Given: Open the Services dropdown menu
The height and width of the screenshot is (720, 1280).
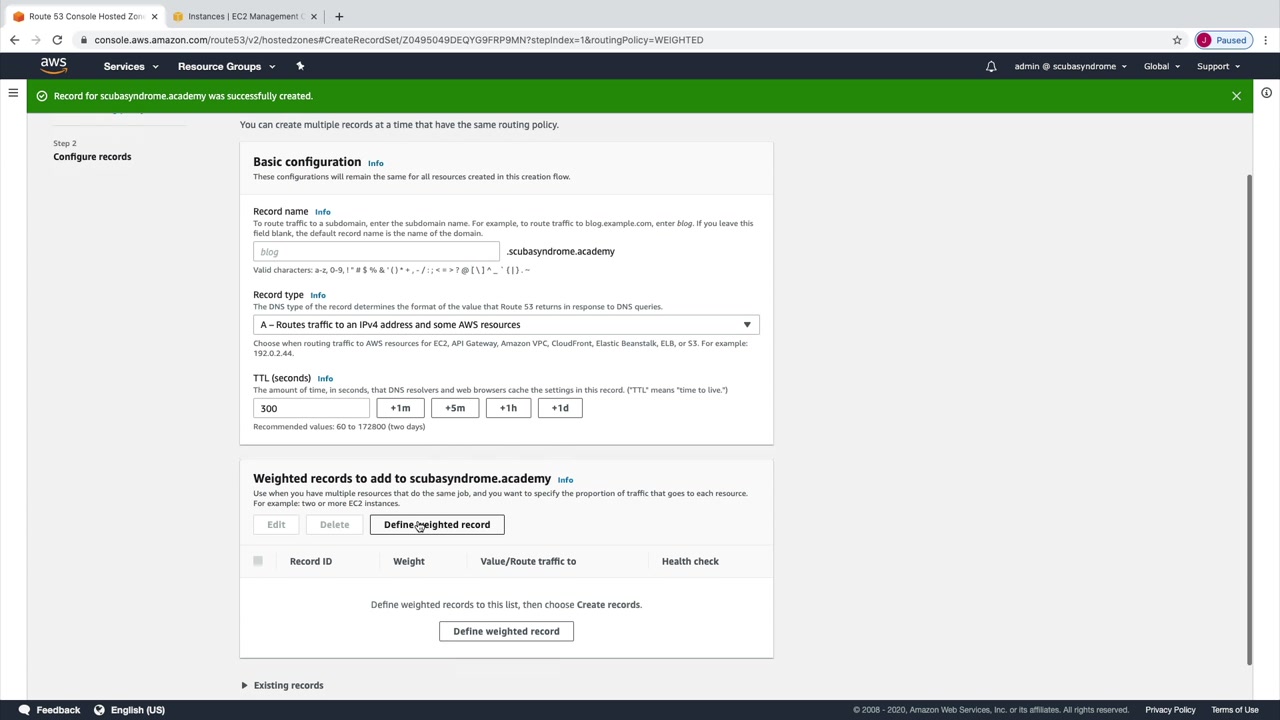Looking at the screenshot, I should tap(131, 66).
